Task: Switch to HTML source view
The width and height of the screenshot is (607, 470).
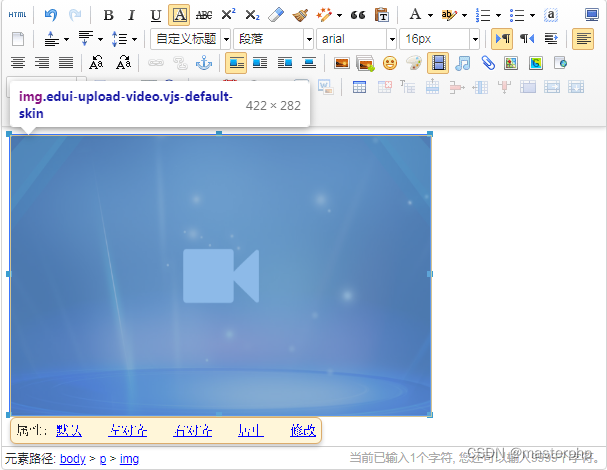Action: click(17, 15)
